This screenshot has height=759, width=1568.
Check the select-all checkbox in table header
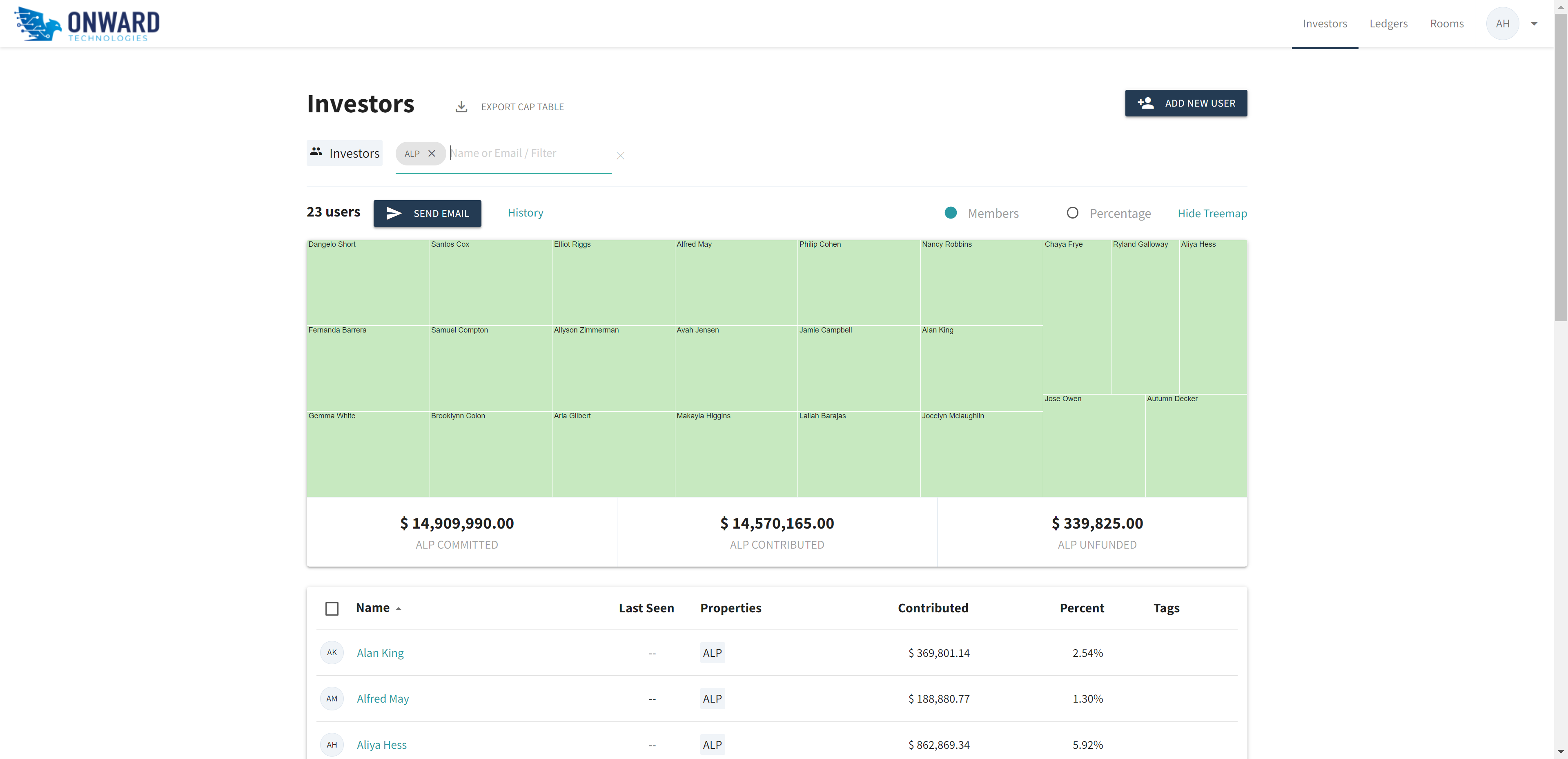pyautogui.click(x=332, y=609)
